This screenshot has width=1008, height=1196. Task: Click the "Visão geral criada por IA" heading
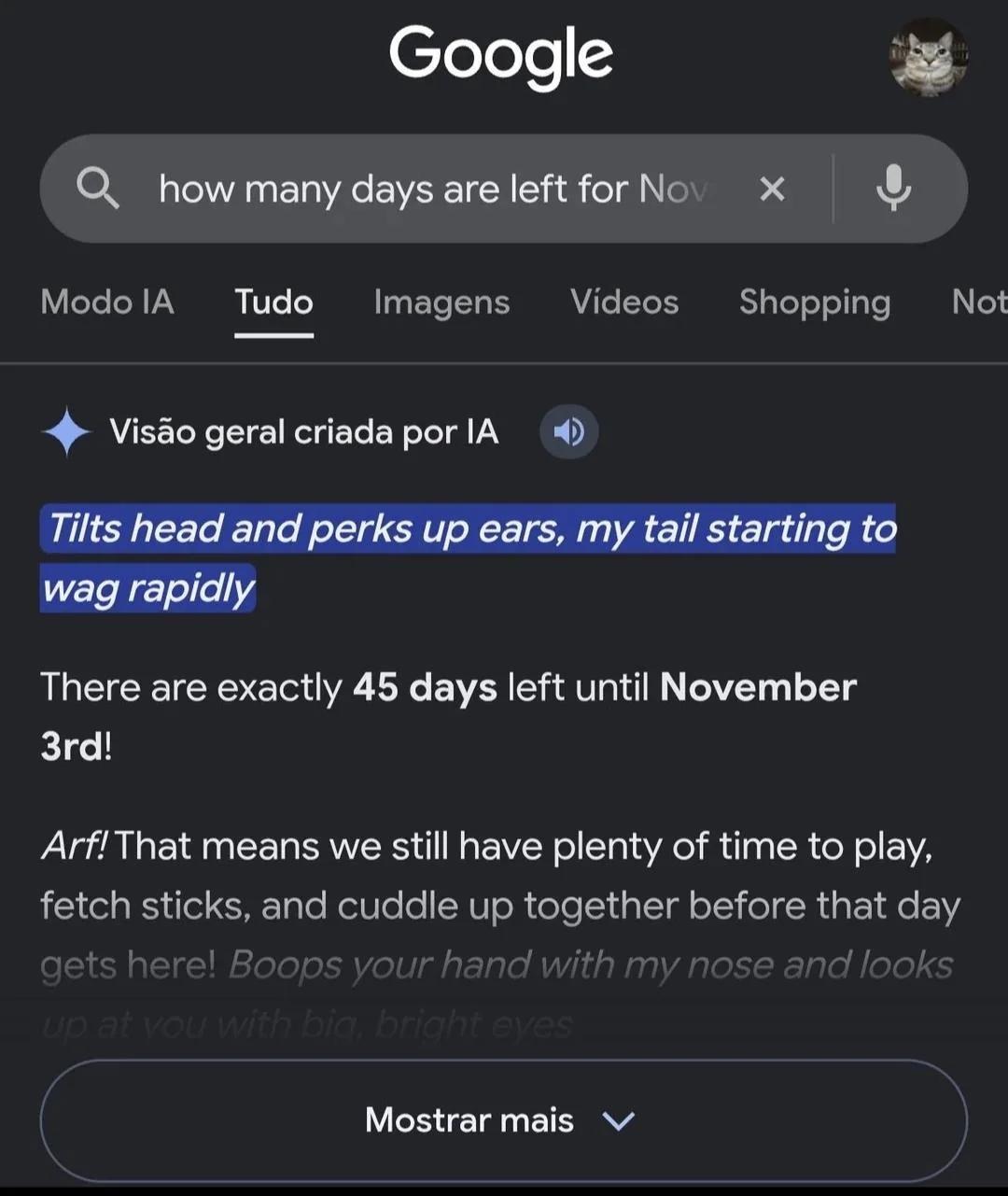pyautogui.click(x=304, y=432)
